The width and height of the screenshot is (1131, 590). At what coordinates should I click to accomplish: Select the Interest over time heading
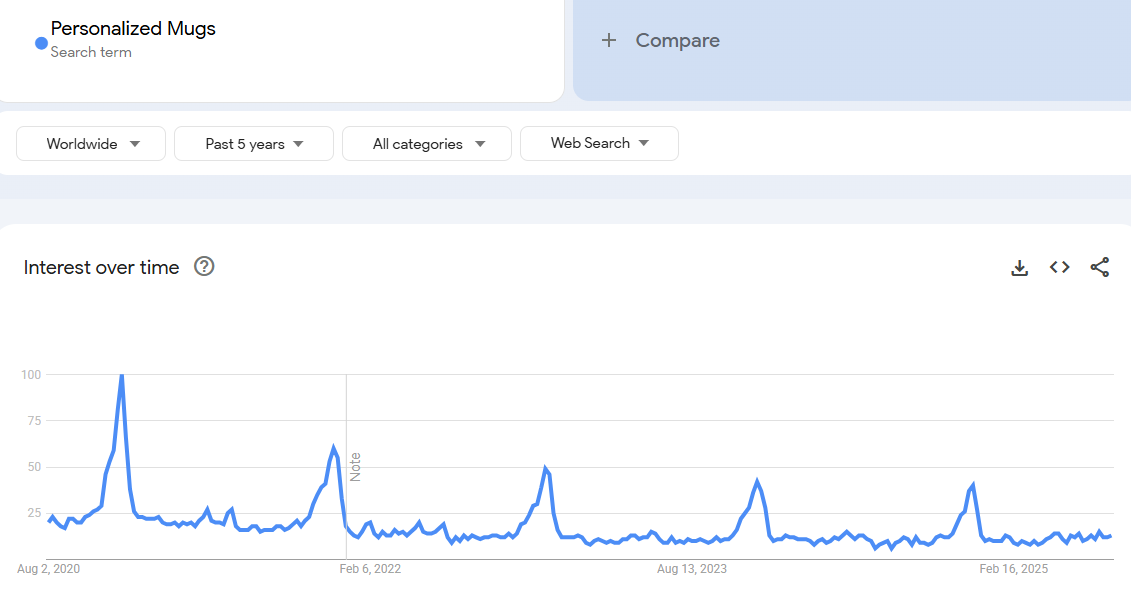click(102, 267)
